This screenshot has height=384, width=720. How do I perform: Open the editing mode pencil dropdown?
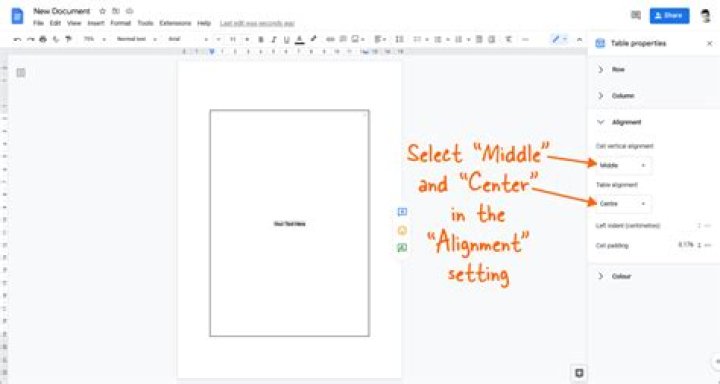tap(559, 40)
